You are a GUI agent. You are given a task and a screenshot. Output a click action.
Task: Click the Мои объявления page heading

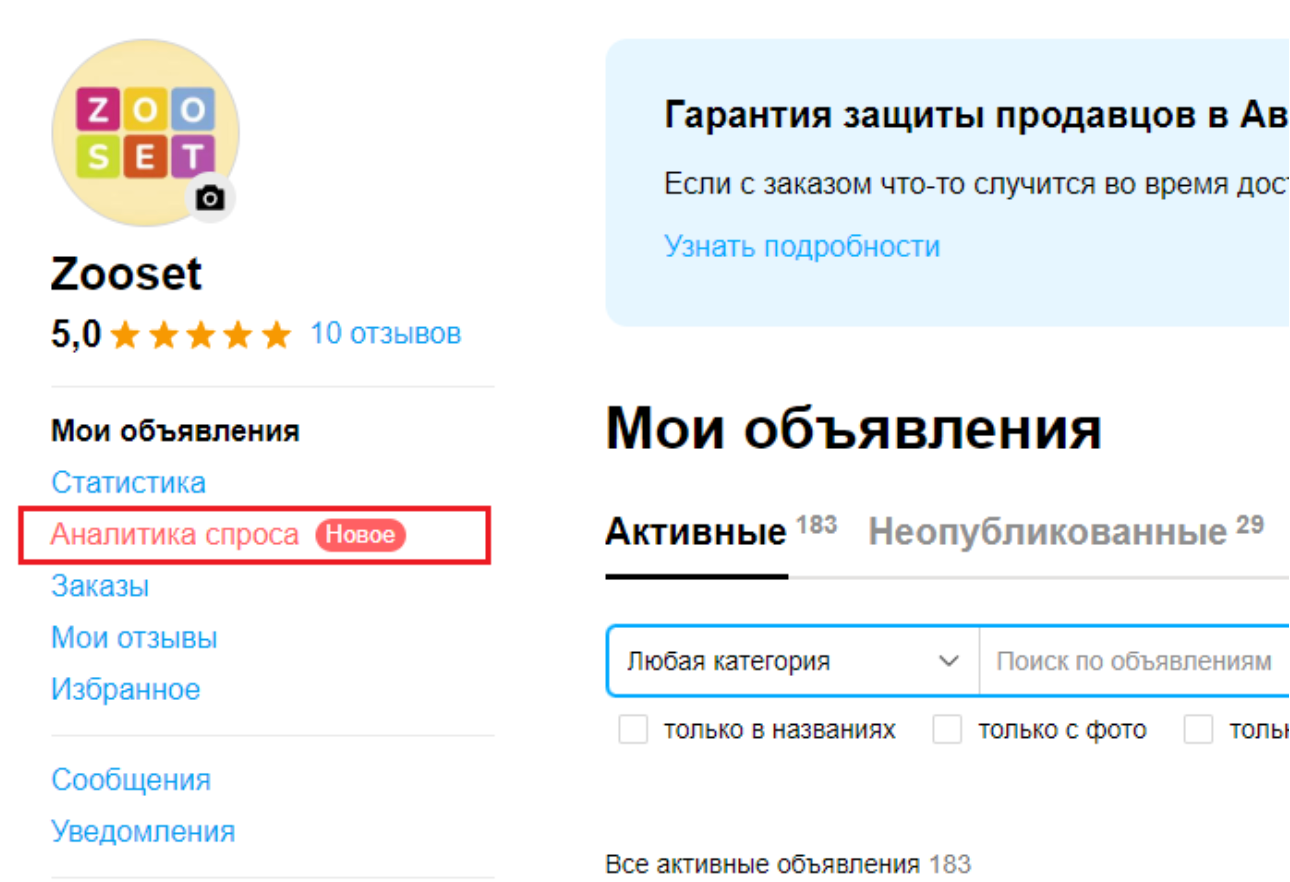pyautogui.click(x=854, y=428)
